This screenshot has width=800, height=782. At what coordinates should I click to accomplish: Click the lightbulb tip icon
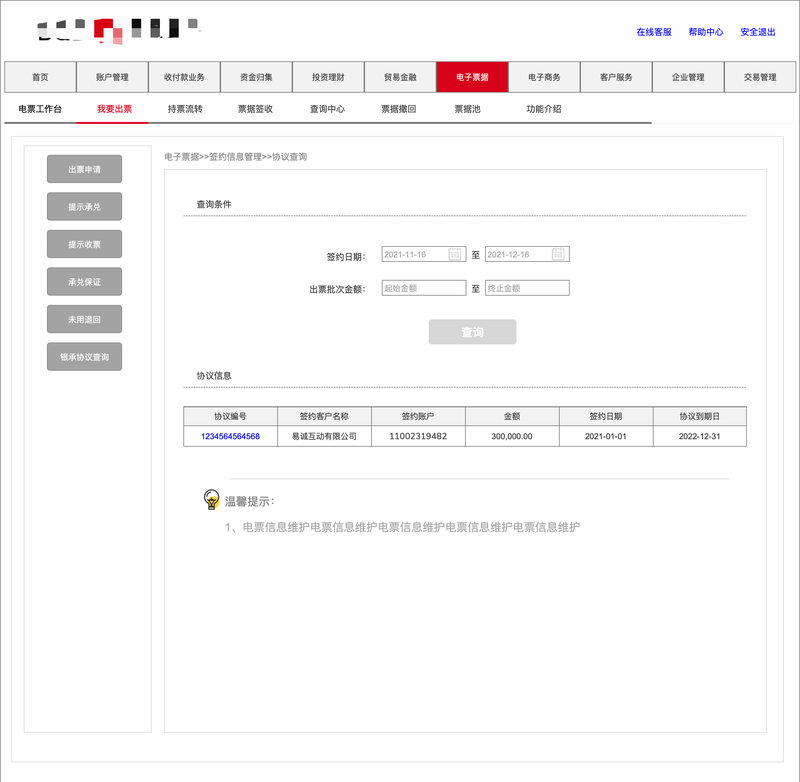[211, 499]
